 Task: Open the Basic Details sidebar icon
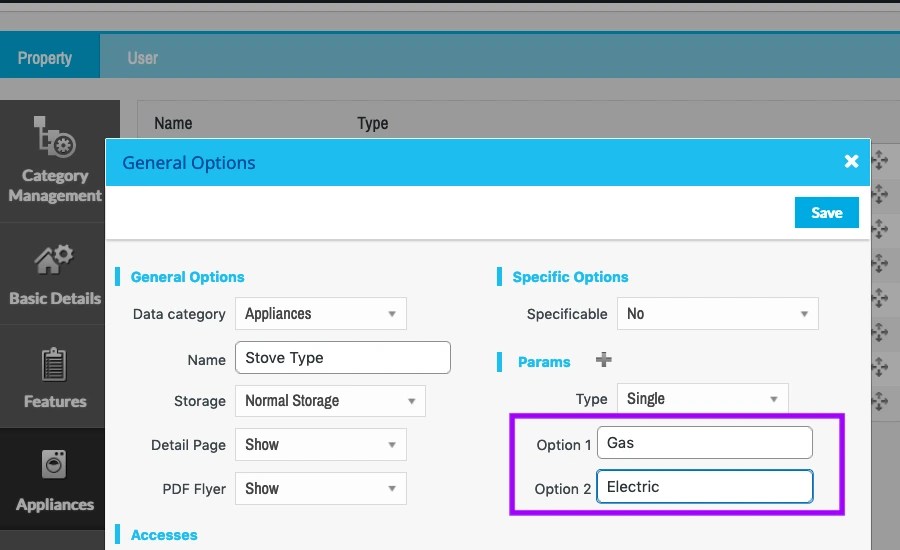54,262
